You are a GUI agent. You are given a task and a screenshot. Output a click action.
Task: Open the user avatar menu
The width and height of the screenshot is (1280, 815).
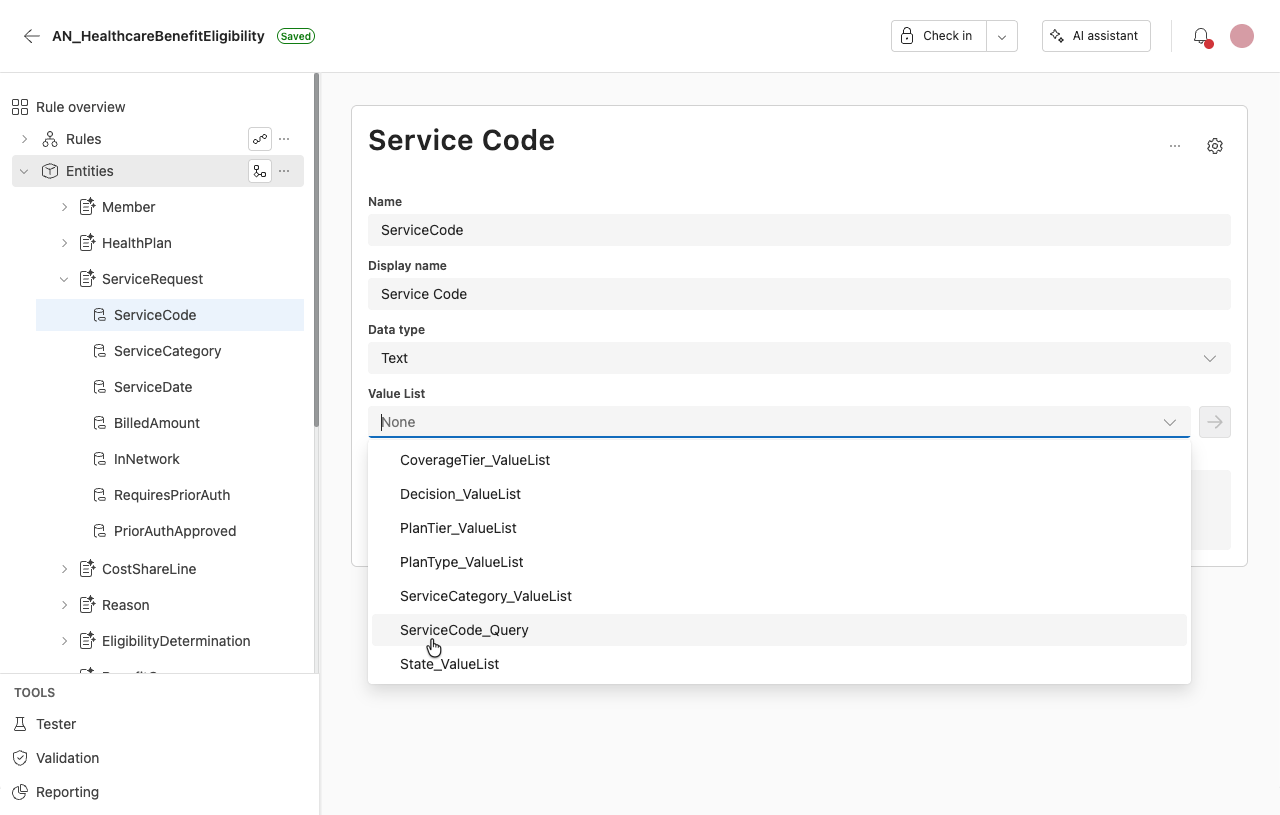click(x=1242, y=36)
